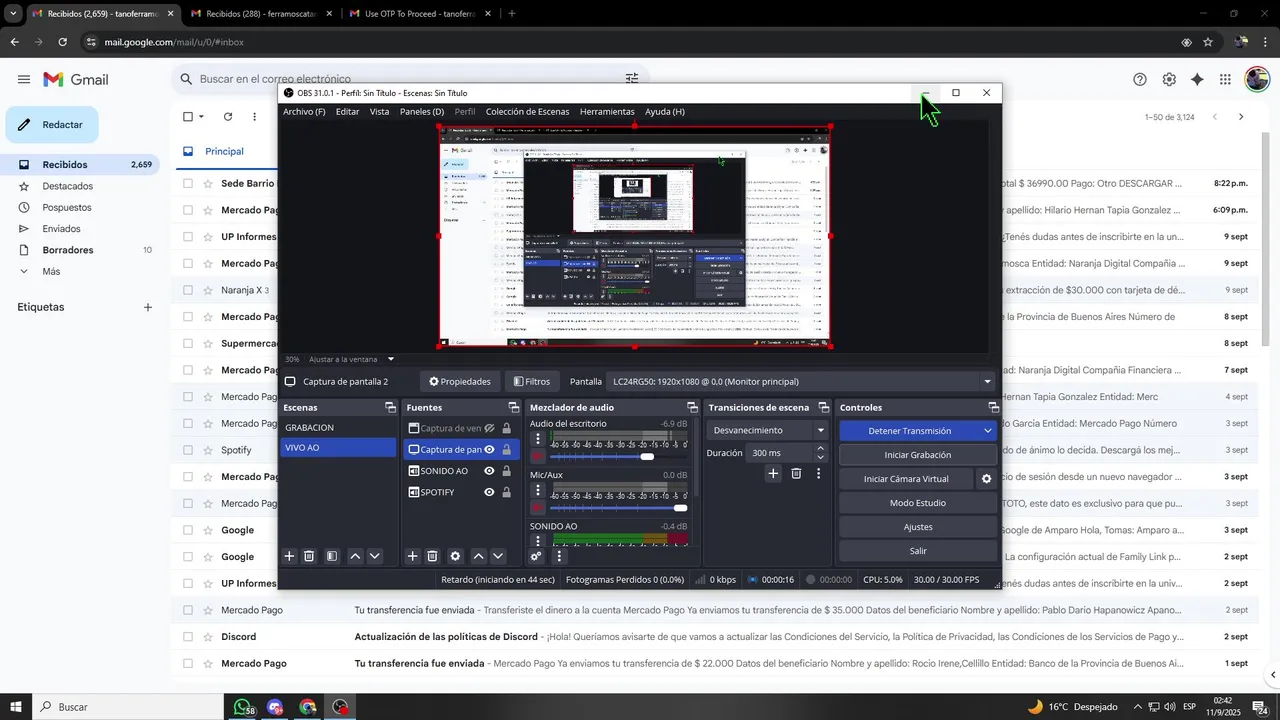Show Gmail search options filter icon

click(x=632, y=79)
